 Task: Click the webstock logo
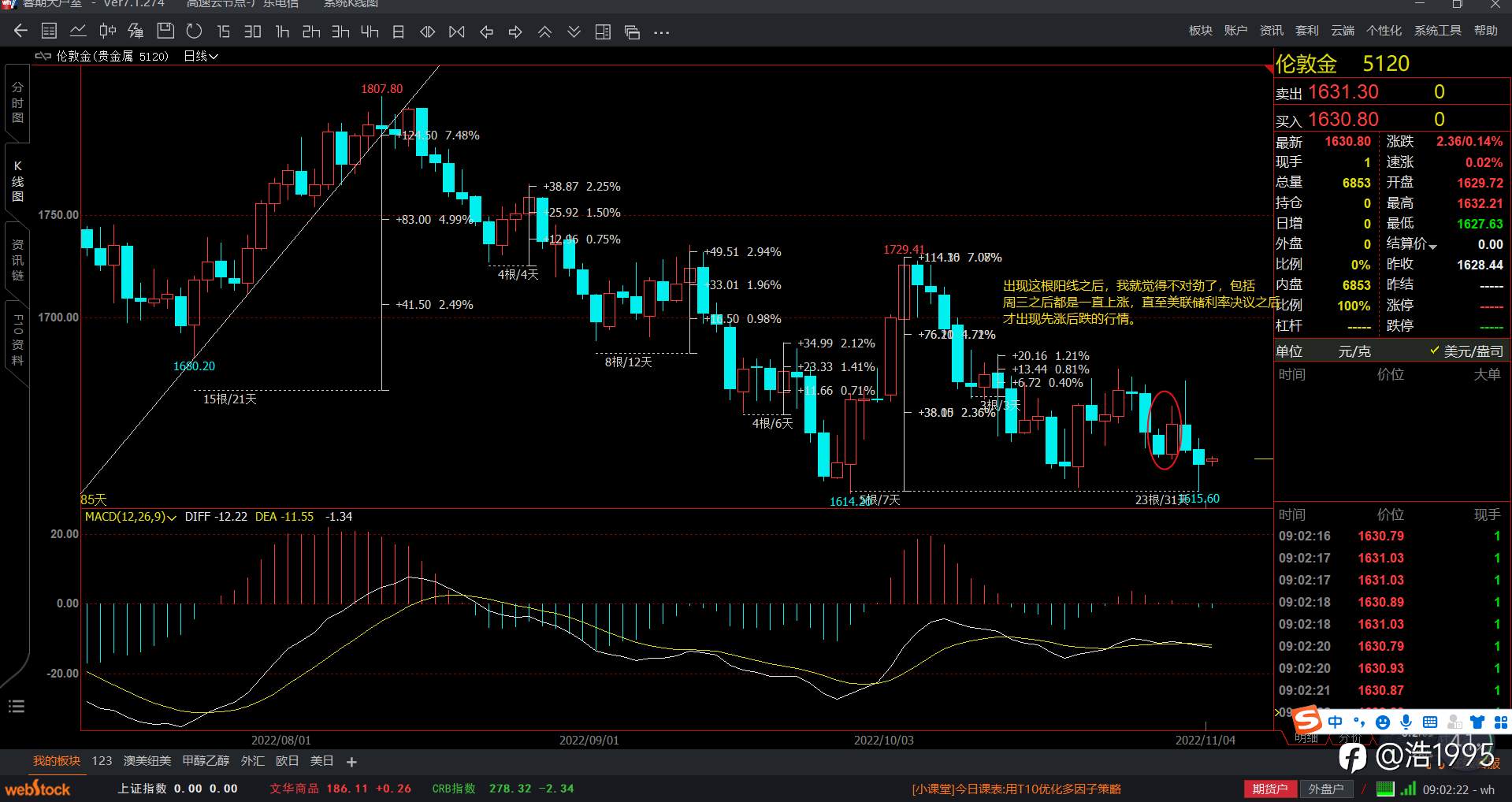pyautogui.click(x=38, y=789)
